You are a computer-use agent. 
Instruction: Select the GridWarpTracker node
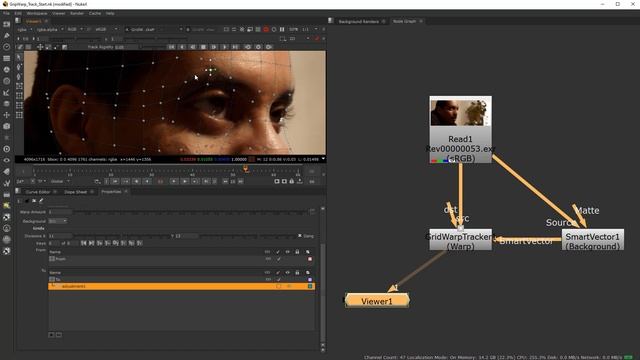click(460, 240)
